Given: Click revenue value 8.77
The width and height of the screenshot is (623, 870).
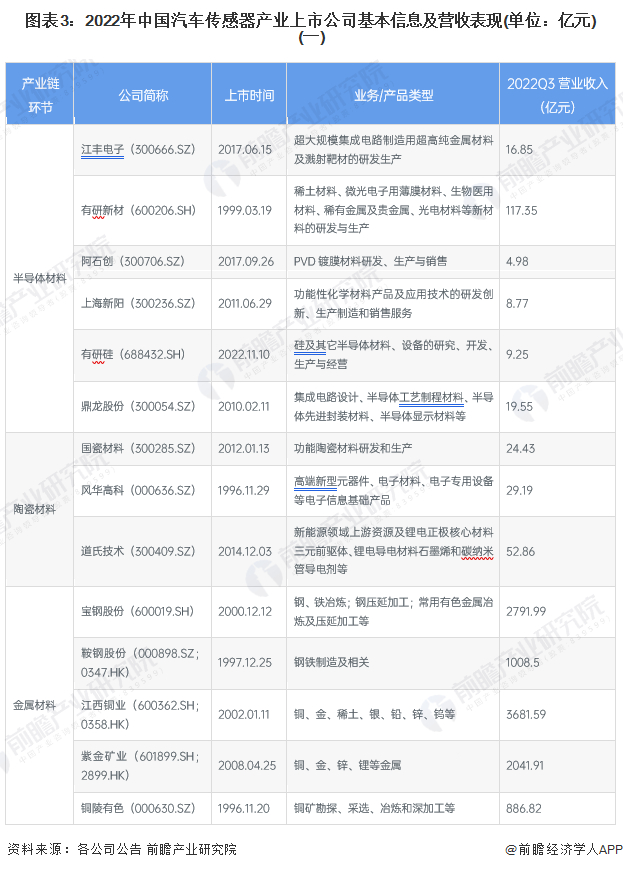Looking at the screenshot, I should [517, 304].
